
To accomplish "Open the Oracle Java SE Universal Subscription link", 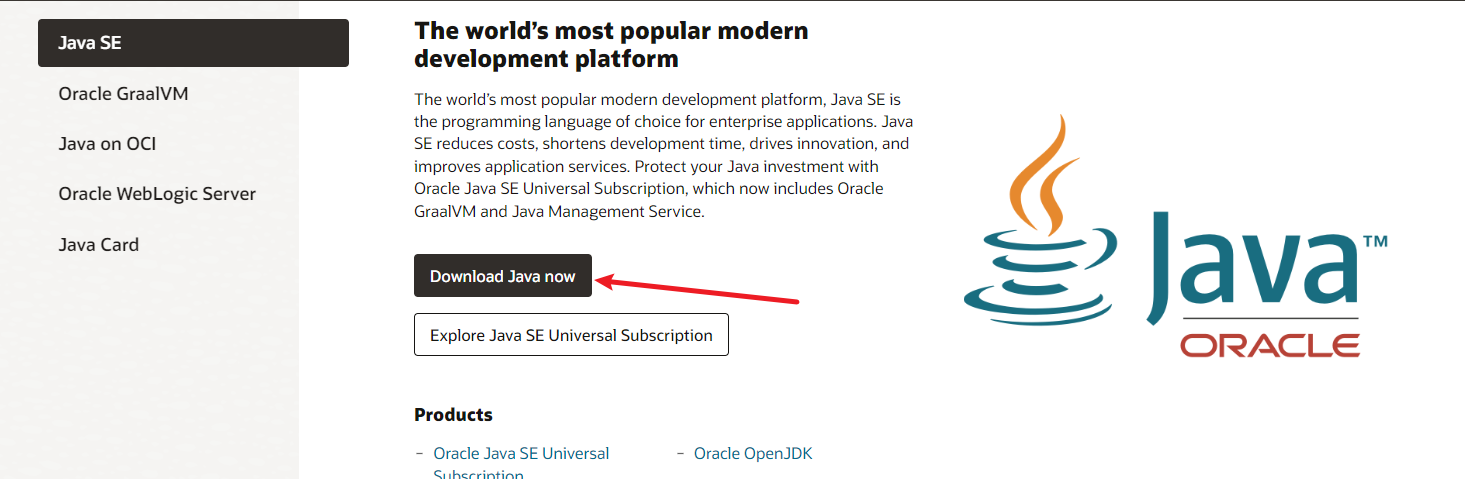I will tap(520, 454).
